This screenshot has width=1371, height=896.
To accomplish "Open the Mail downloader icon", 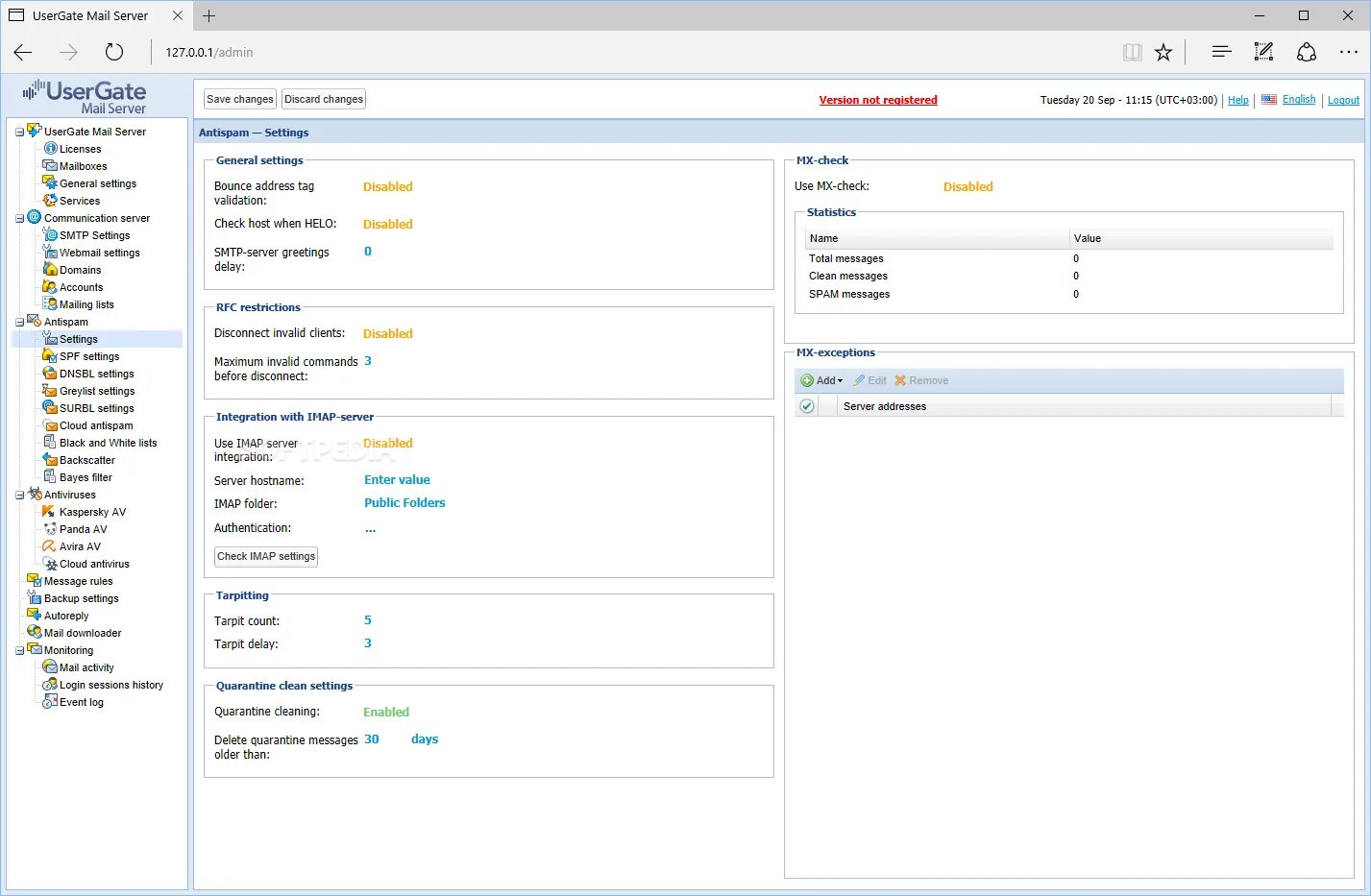I will [x=35, y=633].
